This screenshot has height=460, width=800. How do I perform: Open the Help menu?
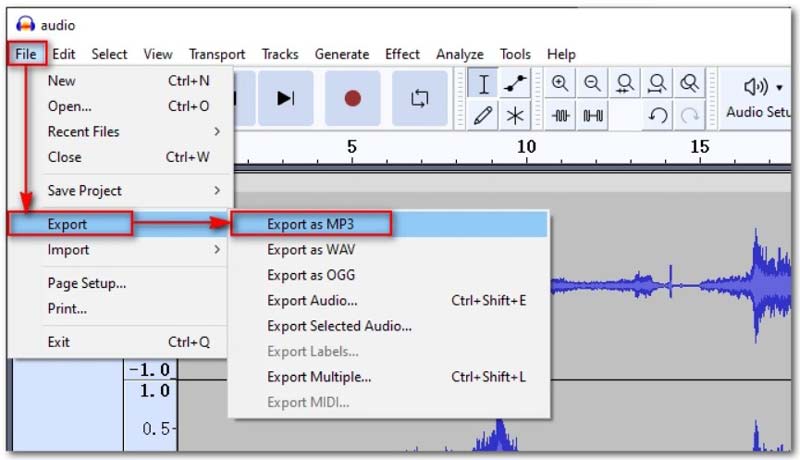(x=561, y=54)
